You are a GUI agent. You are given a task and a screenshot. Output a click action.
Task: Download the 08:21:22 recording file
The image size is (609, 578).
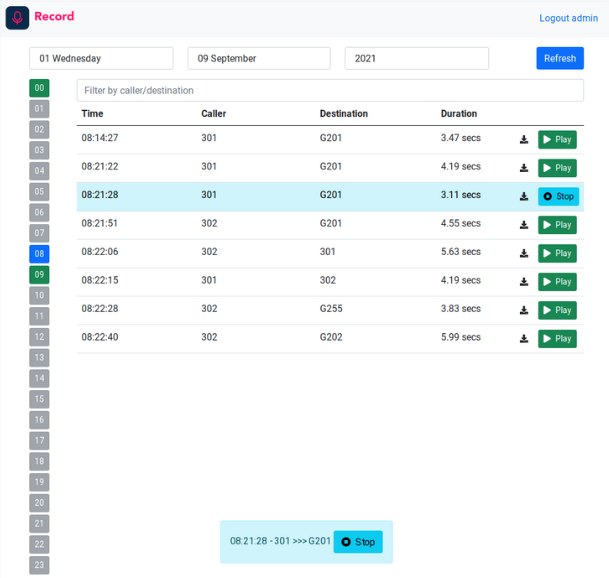524,168
